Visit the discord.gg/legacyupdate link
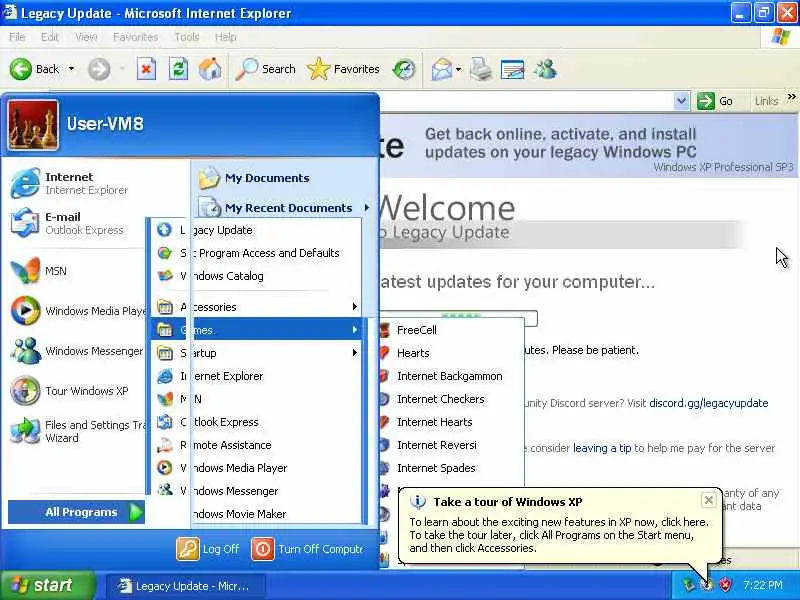The image size is (800, 600). point(709,403)
